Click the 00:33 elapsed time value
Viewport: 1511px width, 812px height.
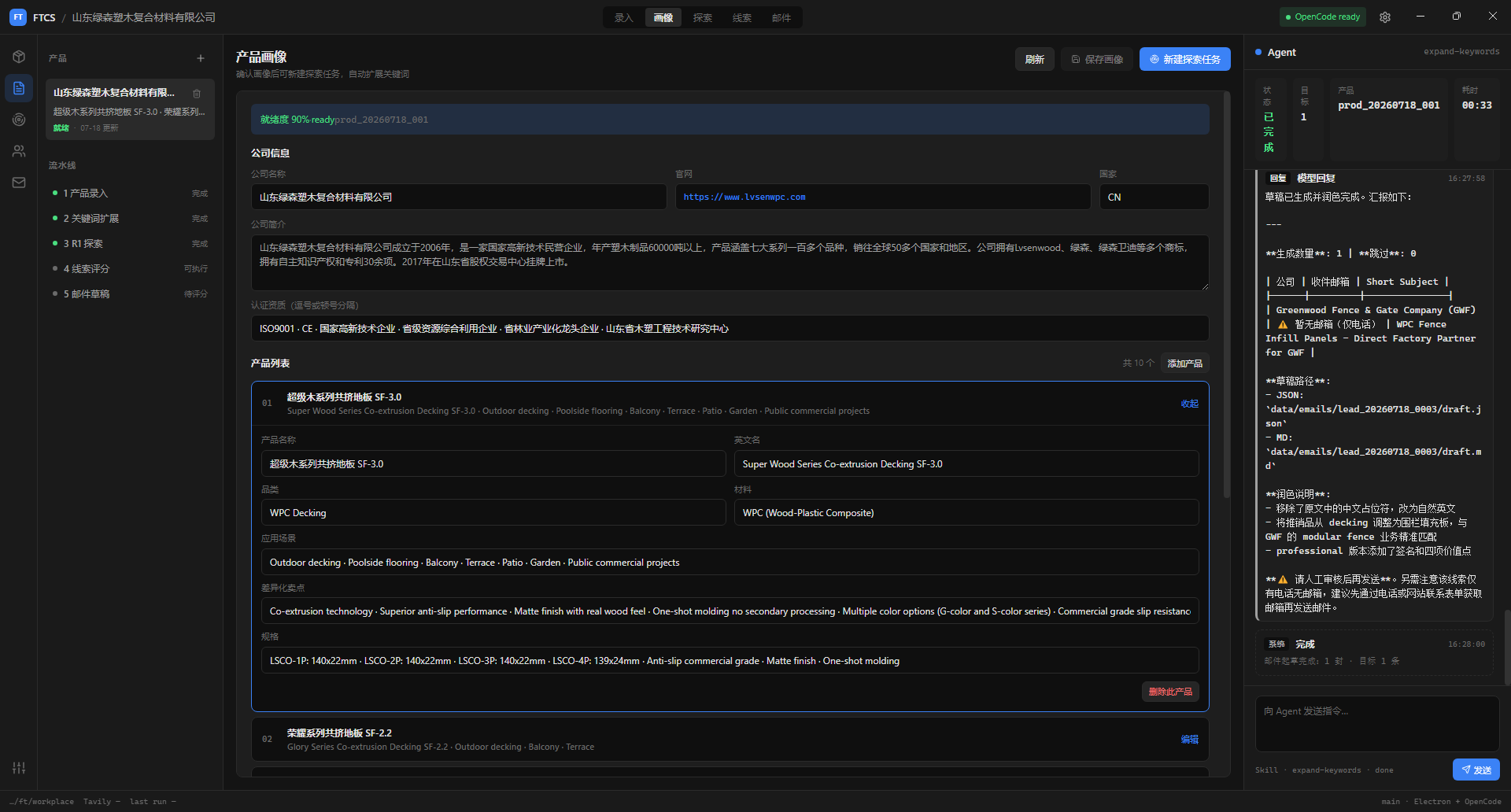pos(1477,105)
